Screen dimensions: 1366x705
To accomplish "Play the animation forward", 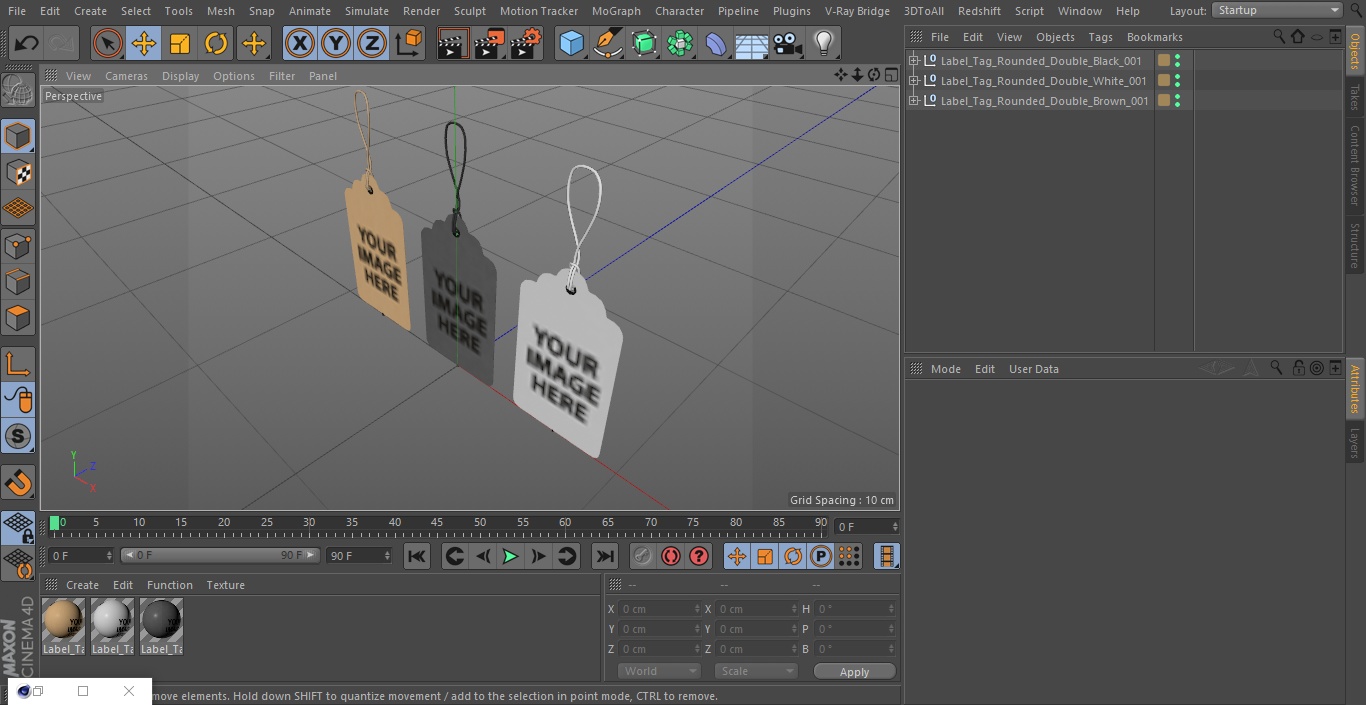I will coord(510,556).
